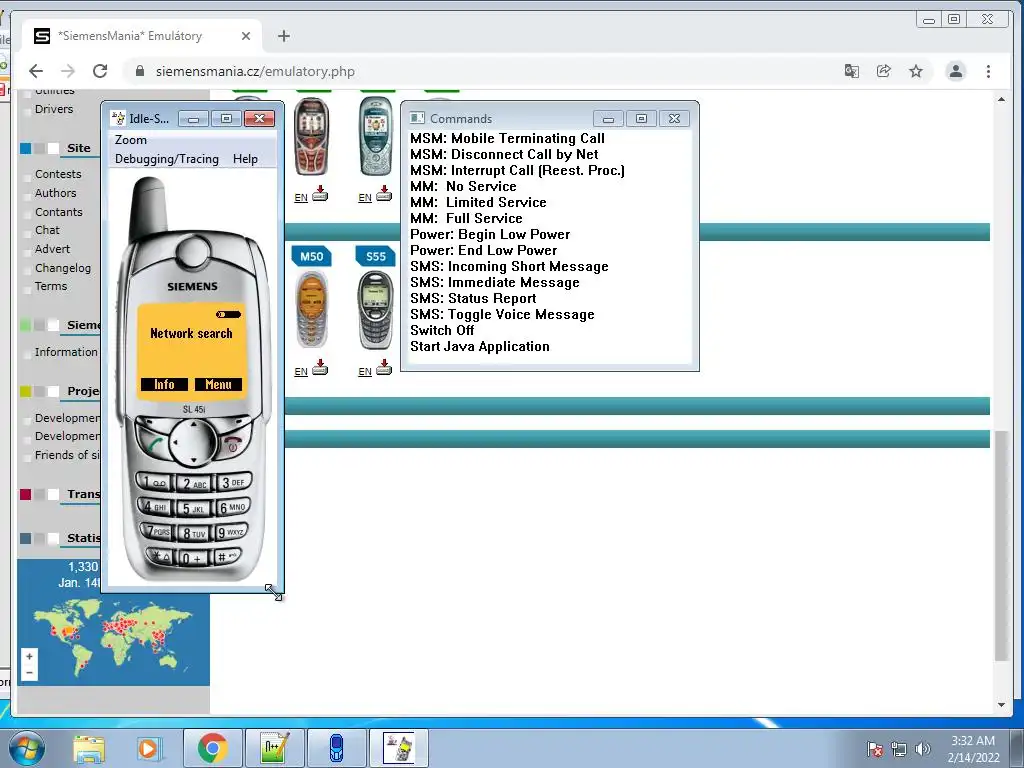The image size is (1024, 768).
Task: Click the Info softkey on phone screen
Action: pos(164,385)
